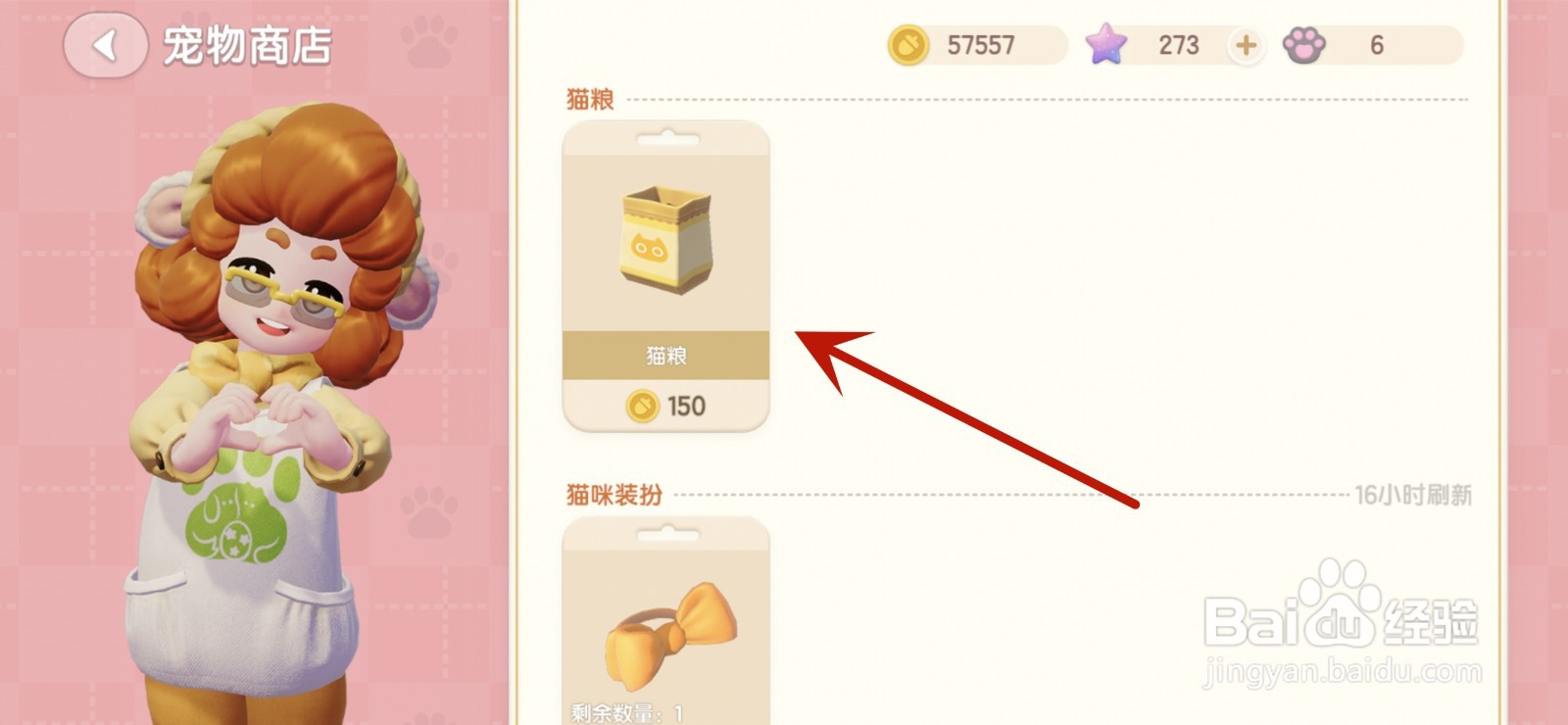Tap the coin icon beside 150
This screenshot has height=725, width=1568.
pyautogui.click(x=642, y=406)
